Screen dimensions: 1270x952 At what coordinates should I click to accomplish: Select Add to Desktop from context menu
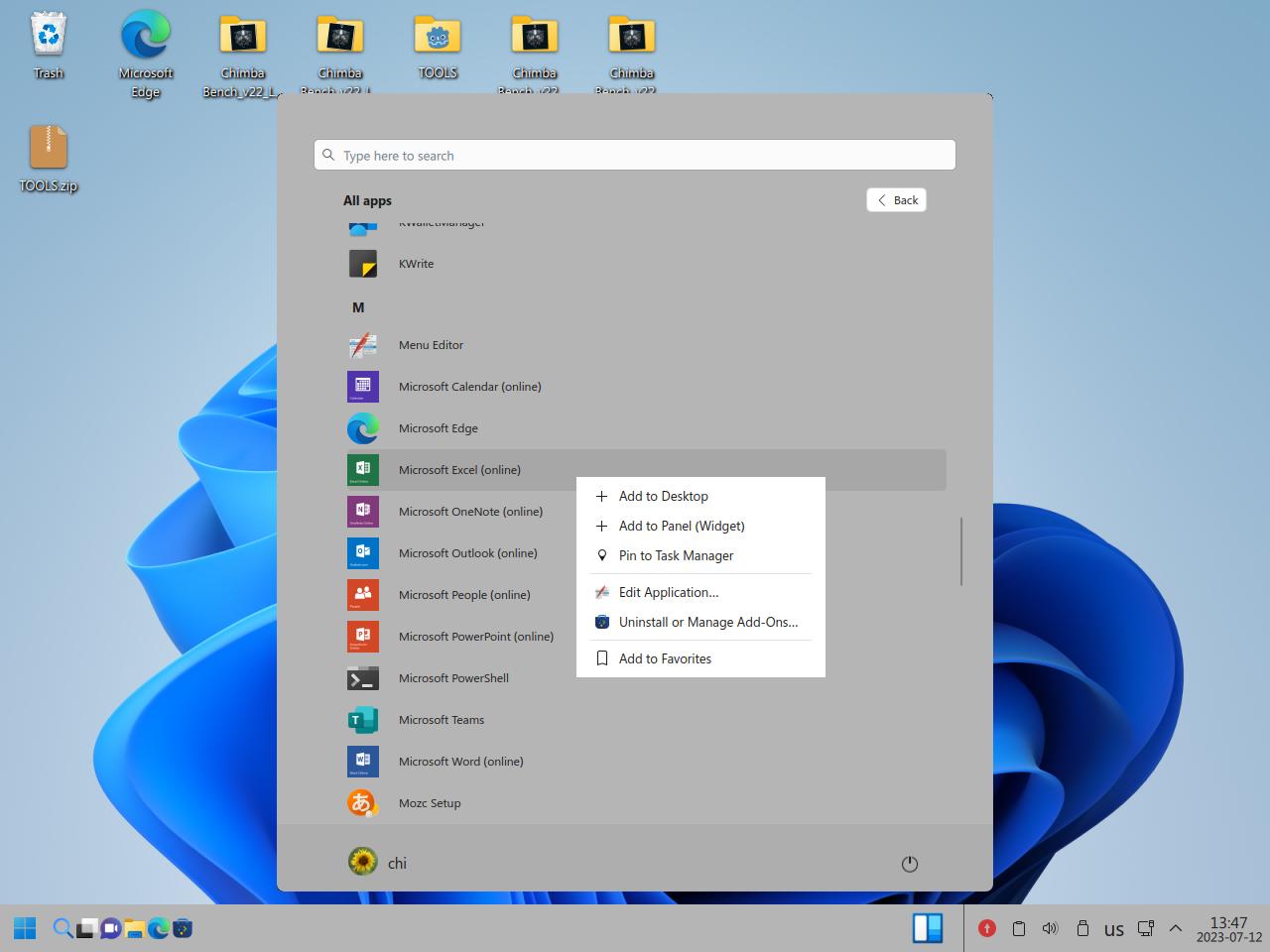pos(663,496)
